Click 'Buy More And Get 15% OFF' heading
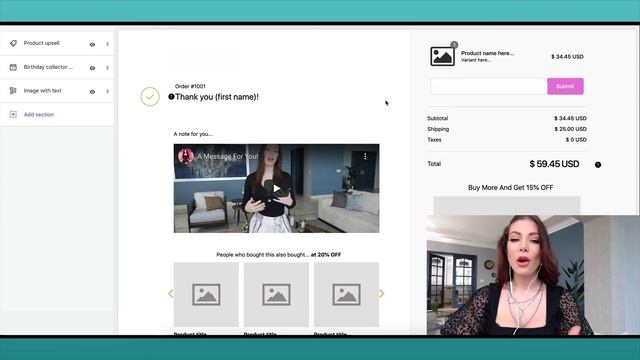This screenshot has width=640, height=360. click(511, 188)
